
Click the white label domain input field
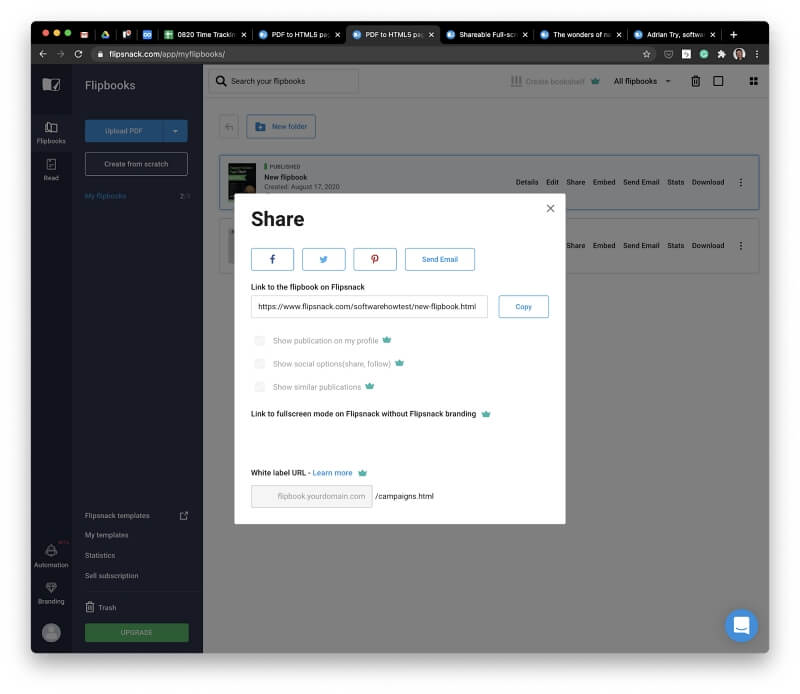coord(312,496)
